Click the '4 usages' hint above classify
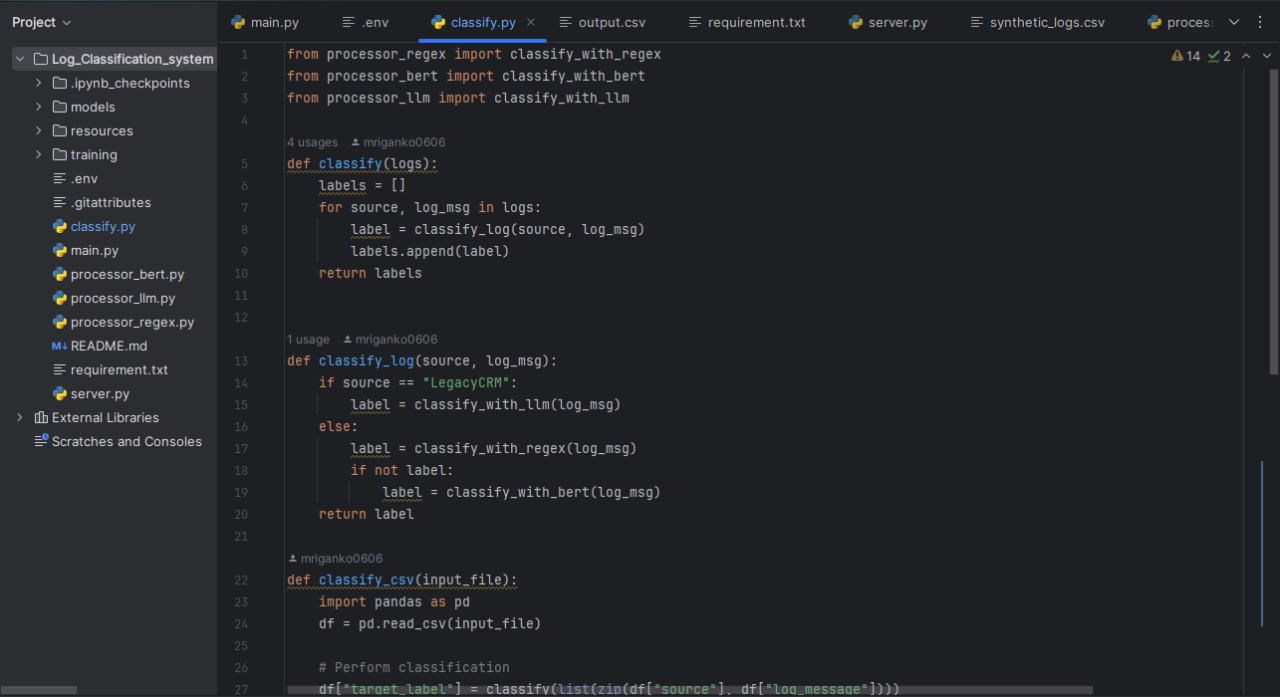 pos(312,142)
